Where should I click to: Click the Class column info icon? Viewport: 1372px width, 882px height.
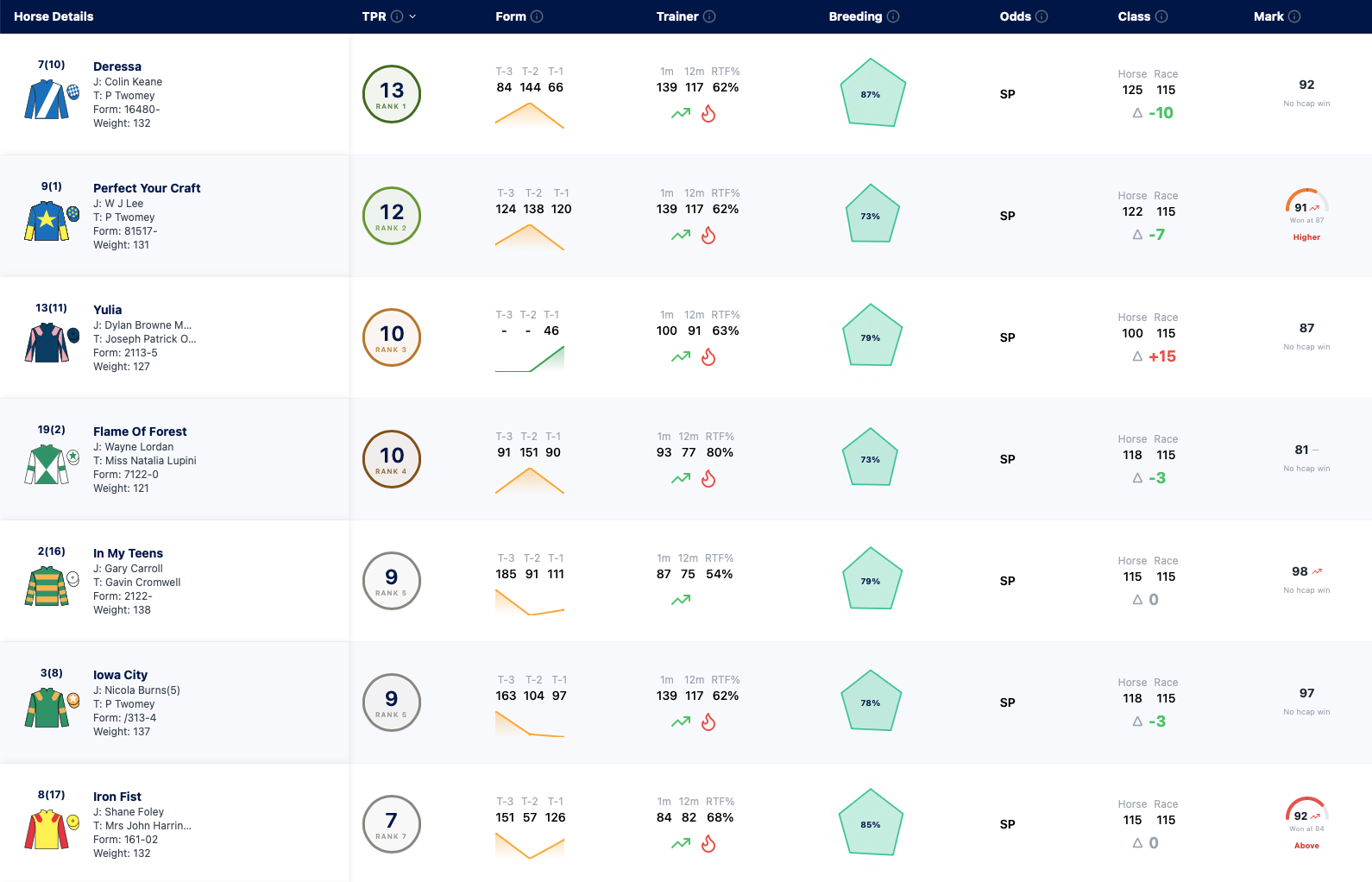click(x=1161, y=16)
